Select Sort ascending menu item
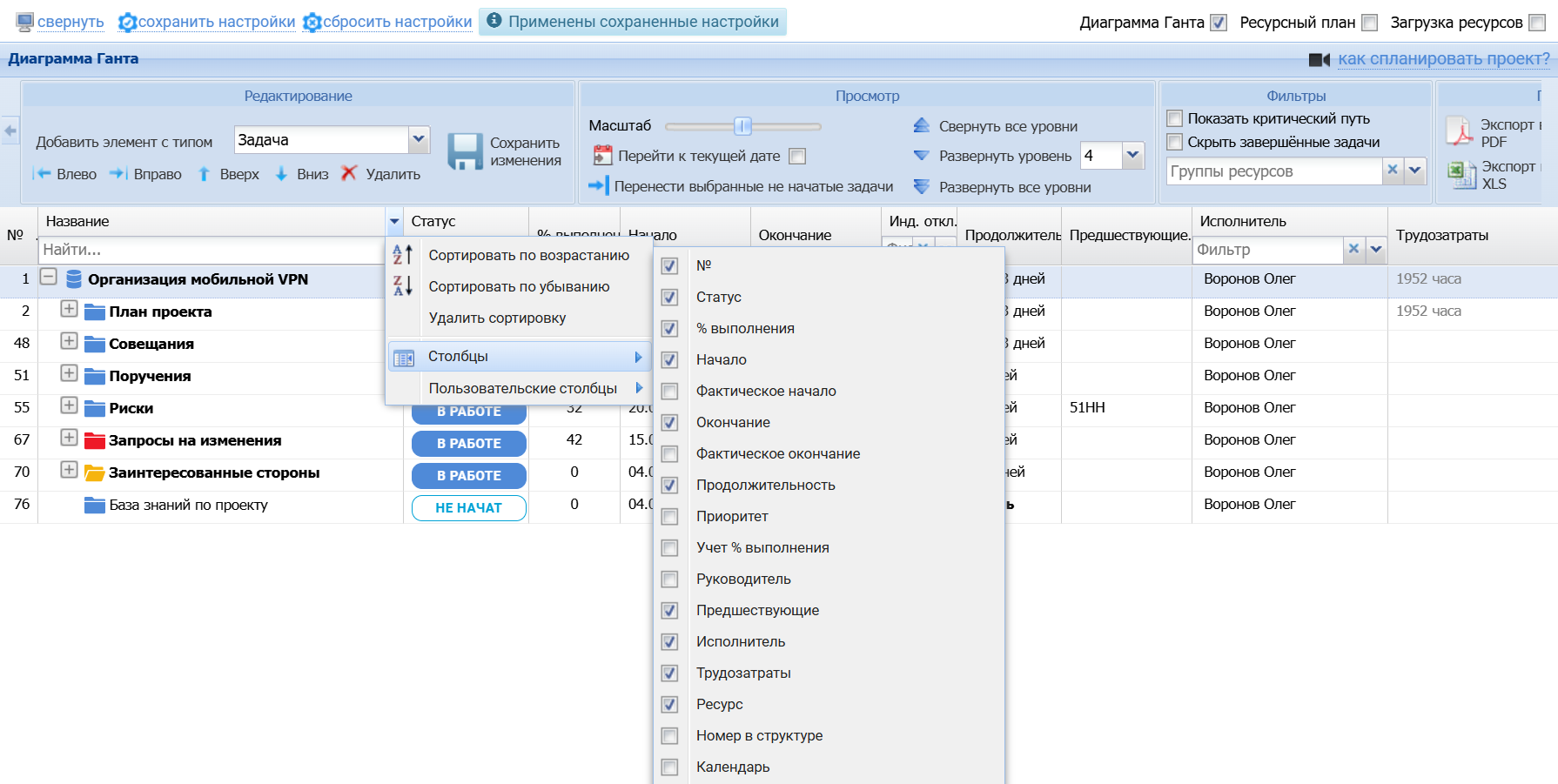 [528, 255]
